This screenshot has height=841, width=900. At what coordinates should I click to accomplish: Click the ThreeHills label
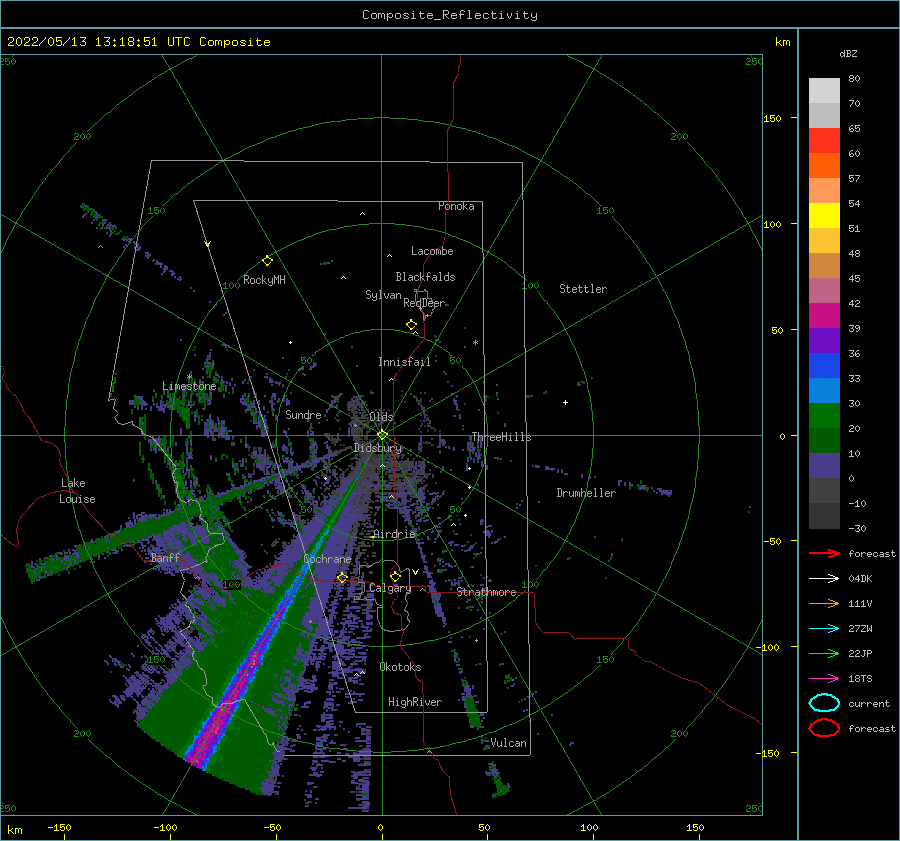(x=501, y=437)
